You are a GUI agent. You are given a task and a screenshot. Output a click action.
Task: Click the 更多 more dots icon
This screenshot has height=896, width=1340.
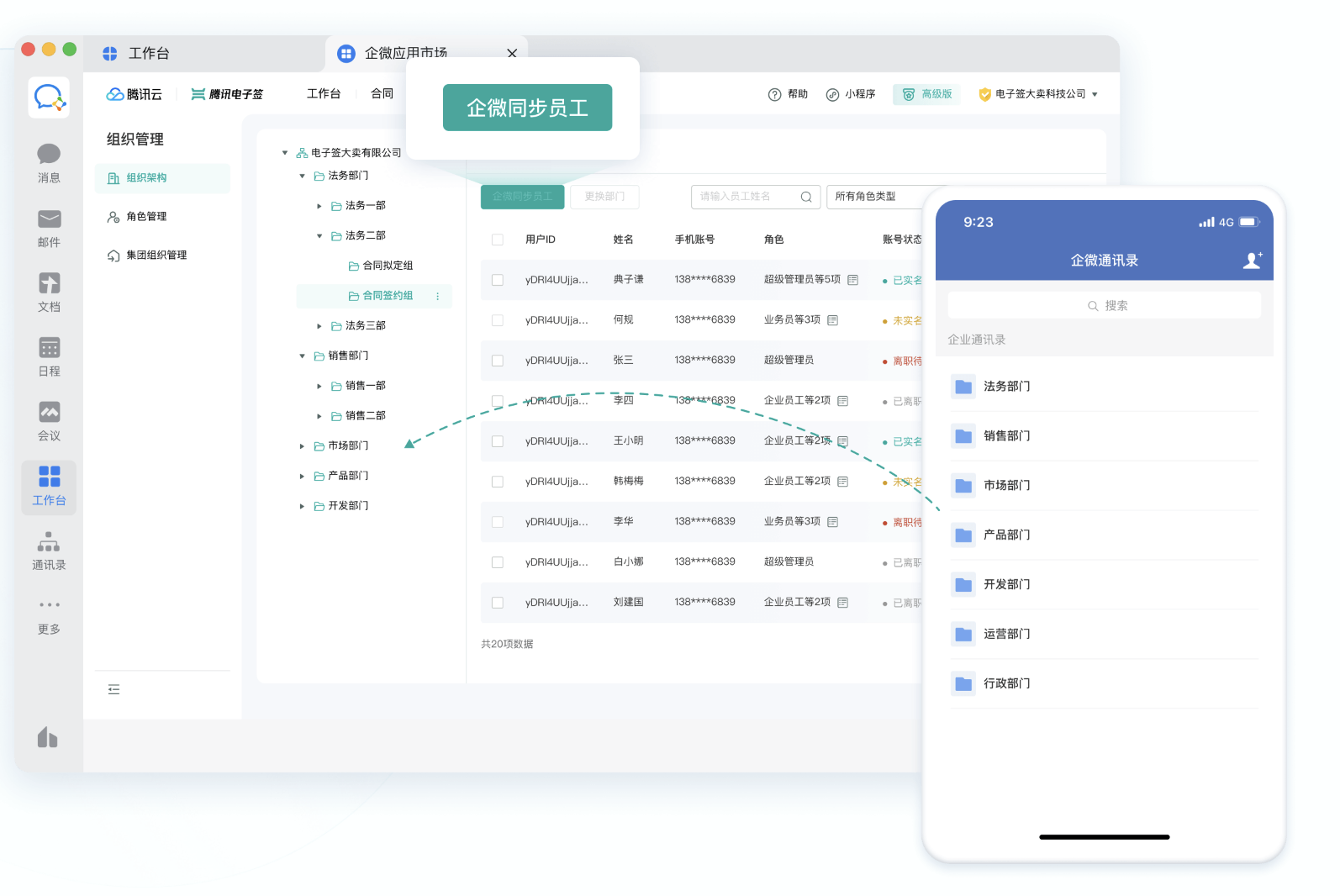pyautogui.click(x=49, y=604)
